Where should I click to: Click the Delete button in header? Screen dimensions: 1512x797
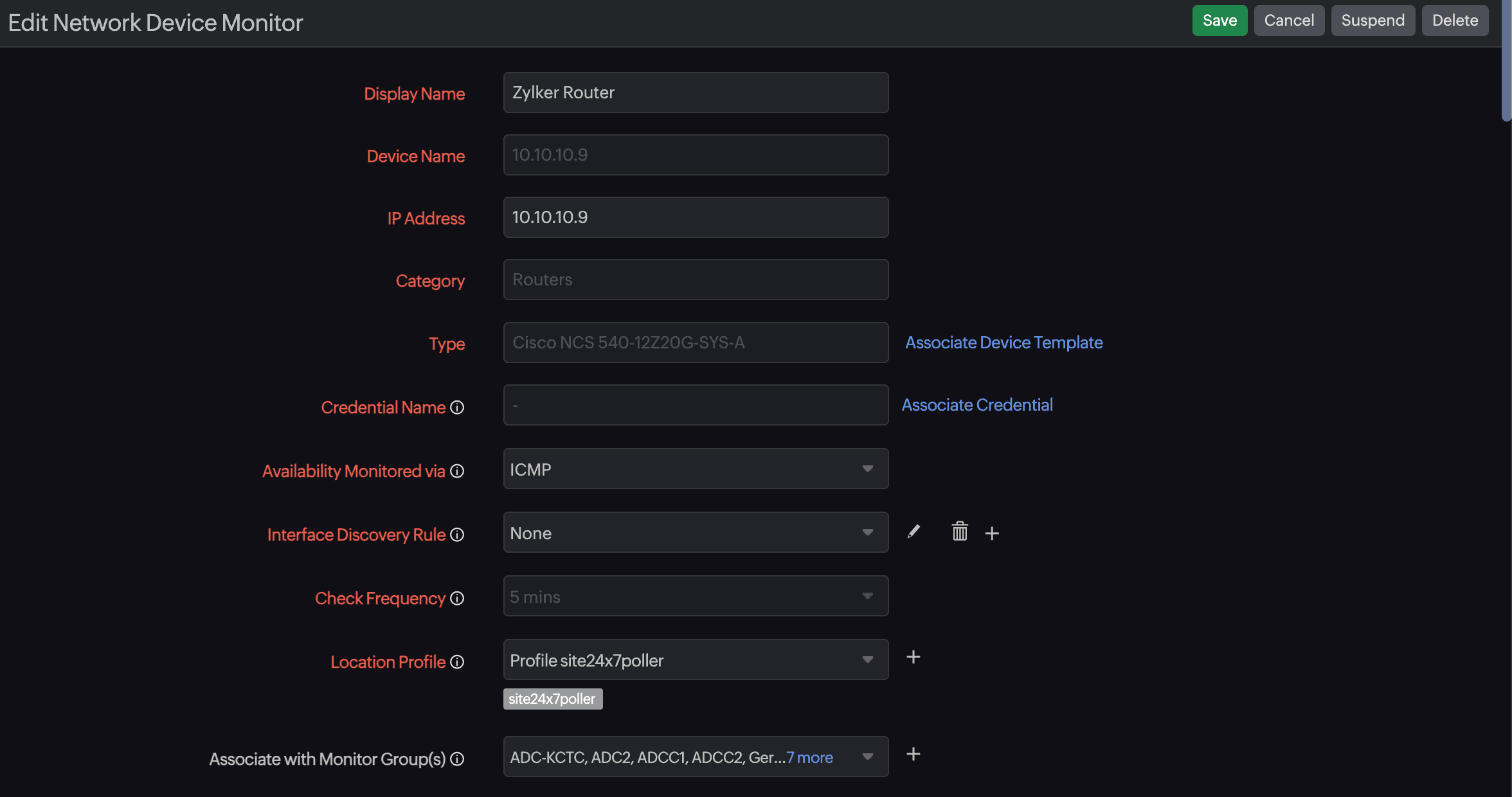1455,21
